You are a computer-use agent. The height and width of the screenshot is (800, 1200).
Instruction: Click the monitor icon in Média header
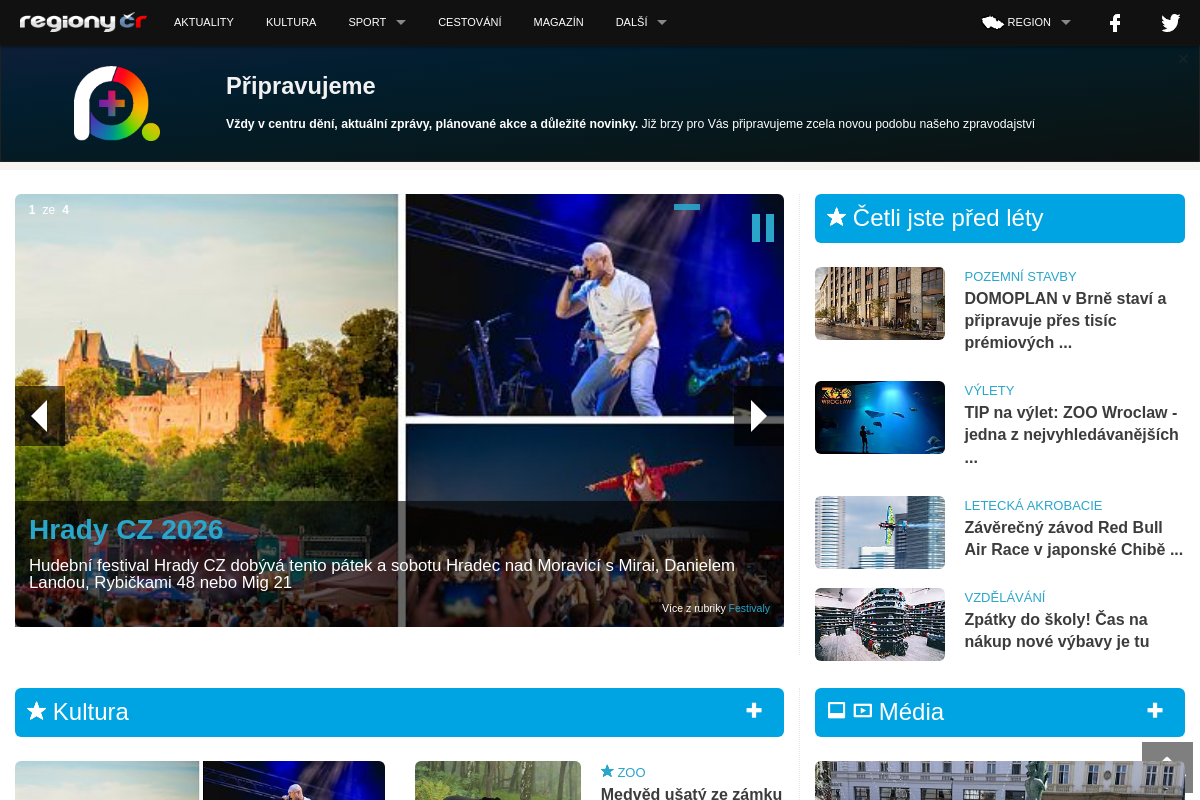(x=837, y=711)
